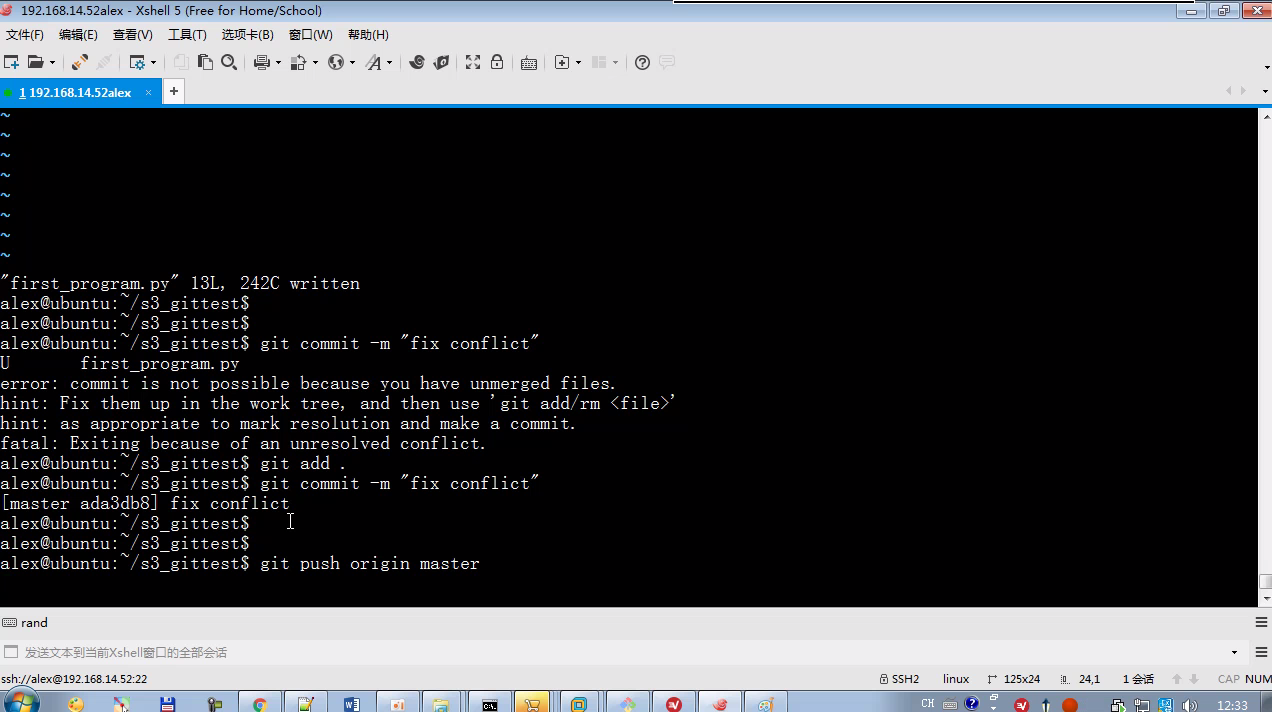Expand the Print icon dropdown arrow
Screen dimensions: 1272x712
(x=277, y=62)
